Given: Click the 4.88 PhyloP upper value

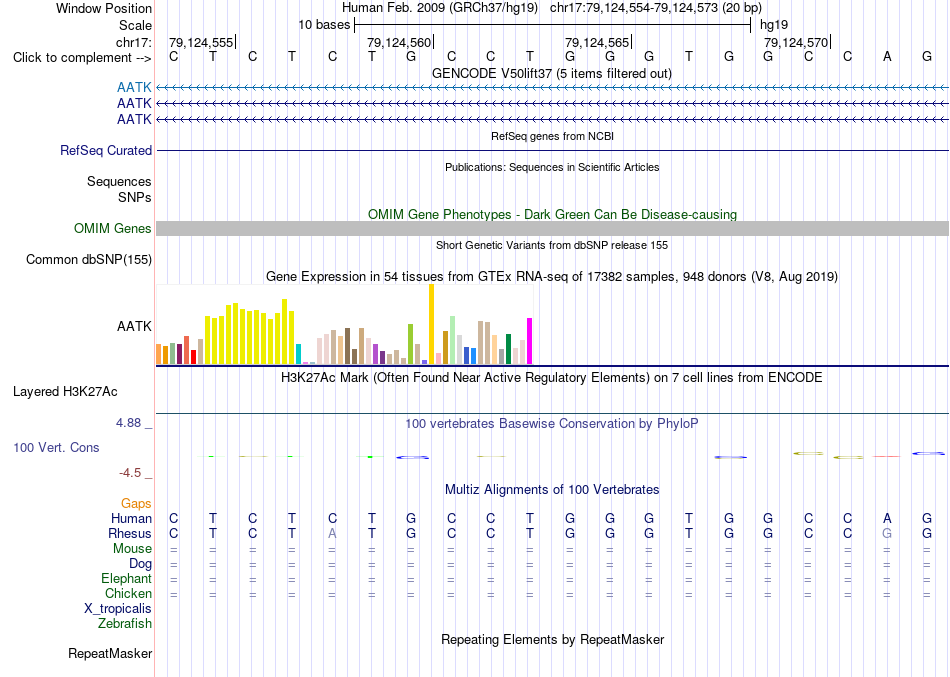Looking at the screenshot, I should click(128, 423).
